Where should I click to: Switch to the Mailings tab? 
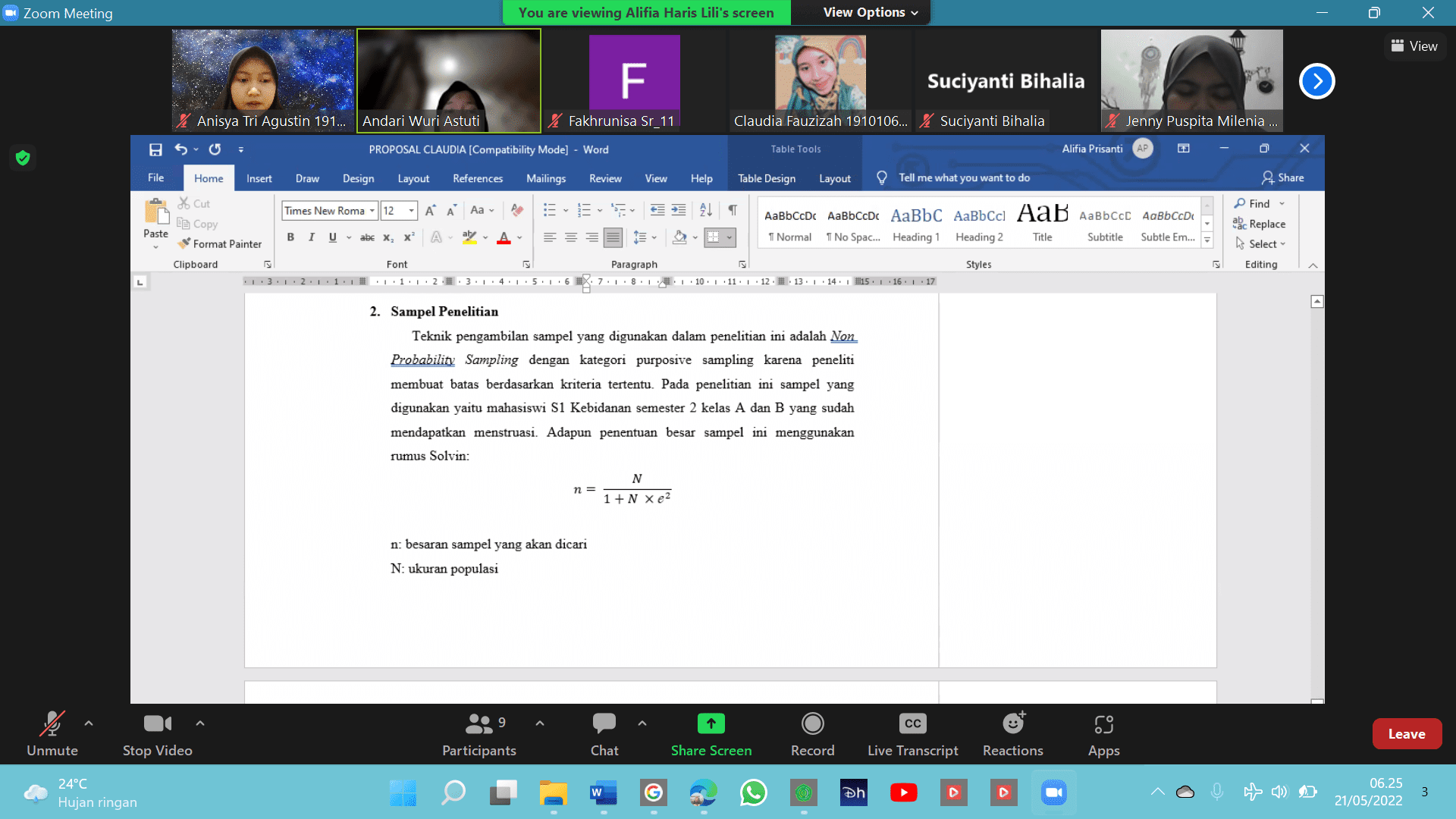(x=546, y=178)
